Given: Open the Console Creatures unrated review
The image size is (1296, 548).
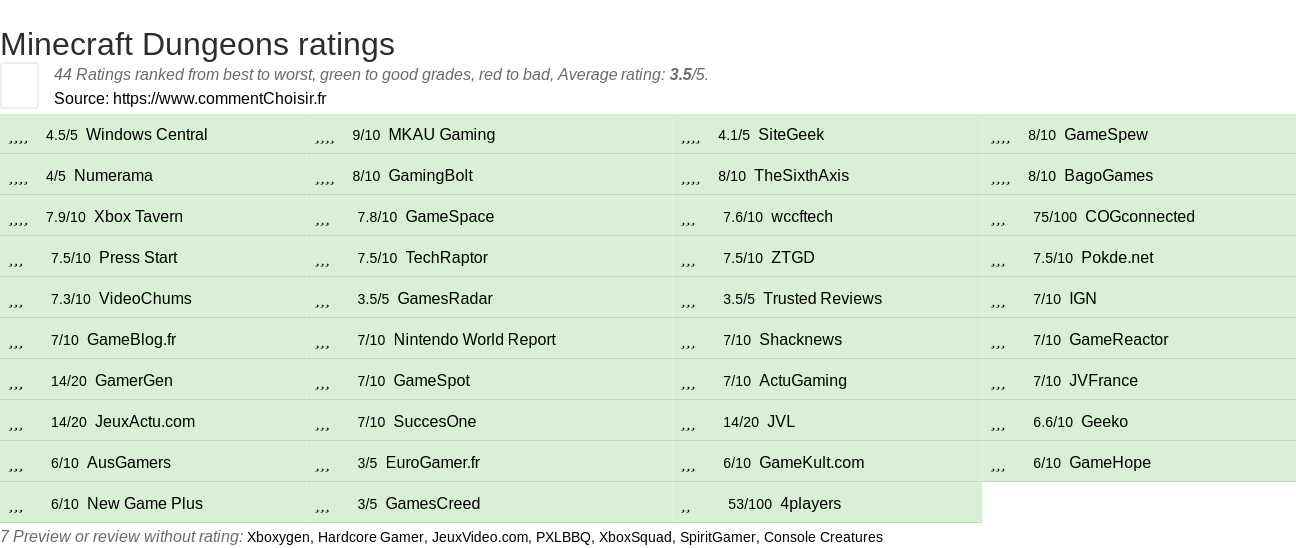Looking at the screenshot, I should pyautogui.click(x=823, y=537).
